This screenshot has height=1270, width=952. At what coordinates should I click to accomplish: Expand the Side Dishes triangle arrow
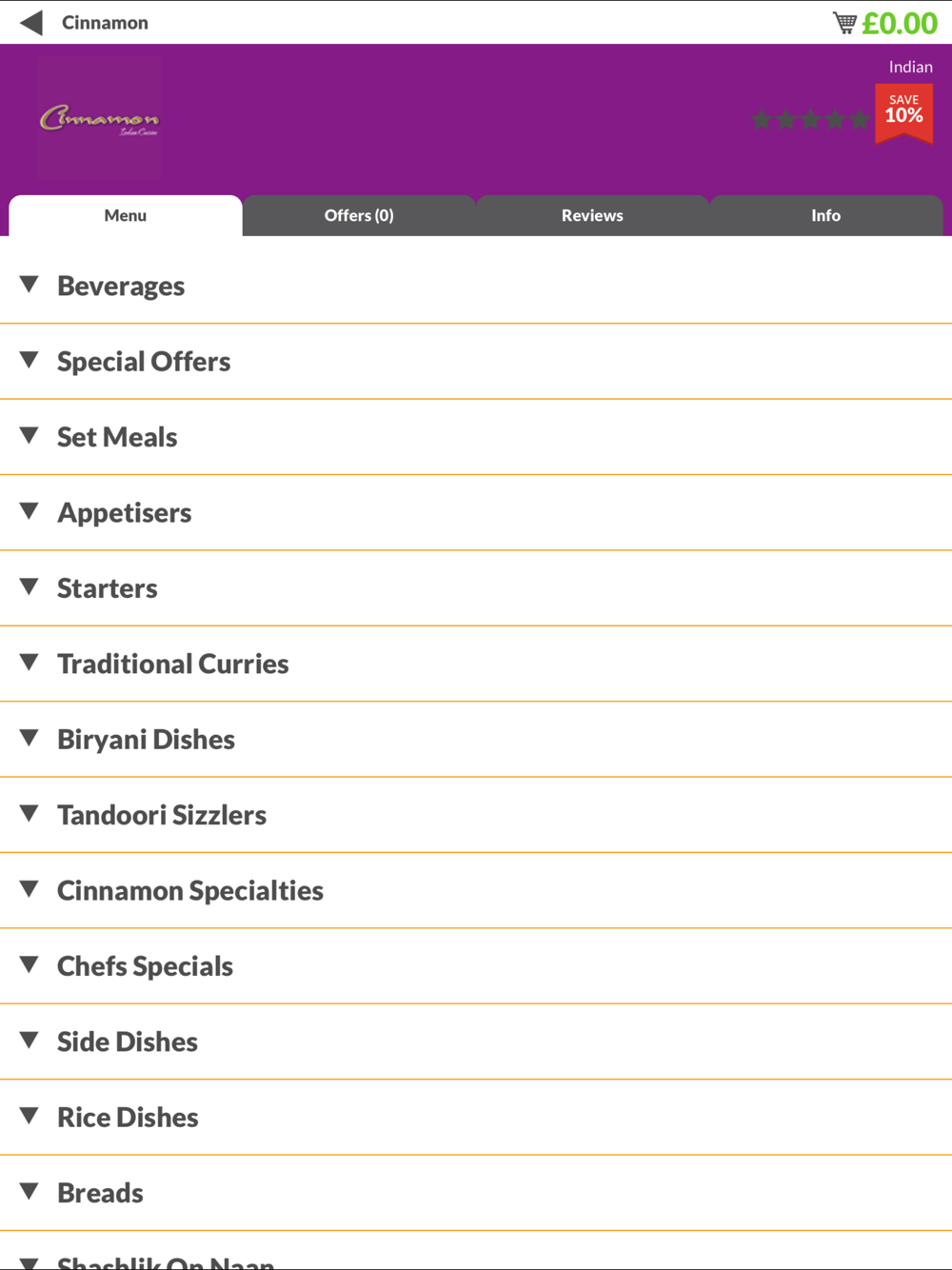click(30, 1041)
